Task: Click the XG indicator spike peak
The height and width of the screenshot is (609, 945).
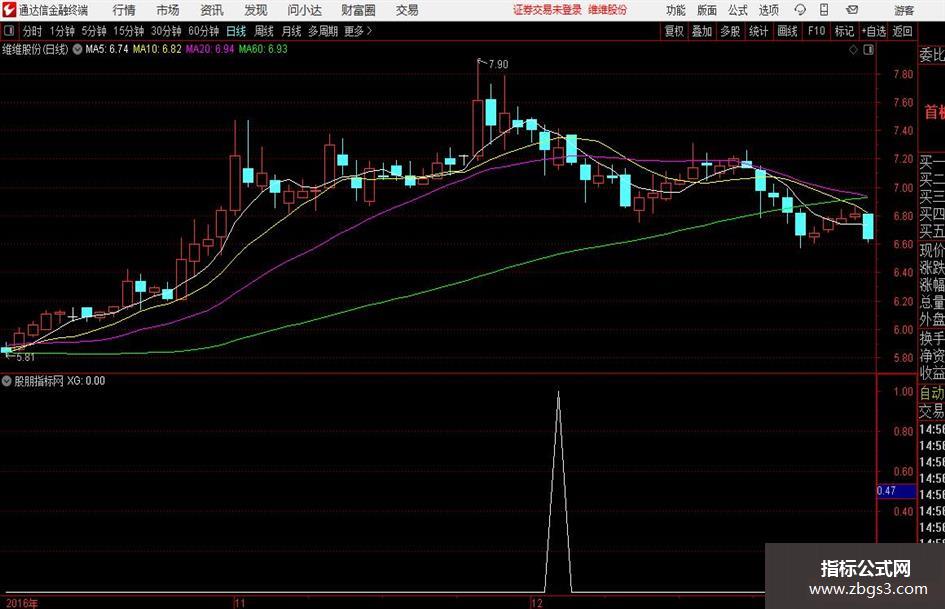Action: point(558,393)
